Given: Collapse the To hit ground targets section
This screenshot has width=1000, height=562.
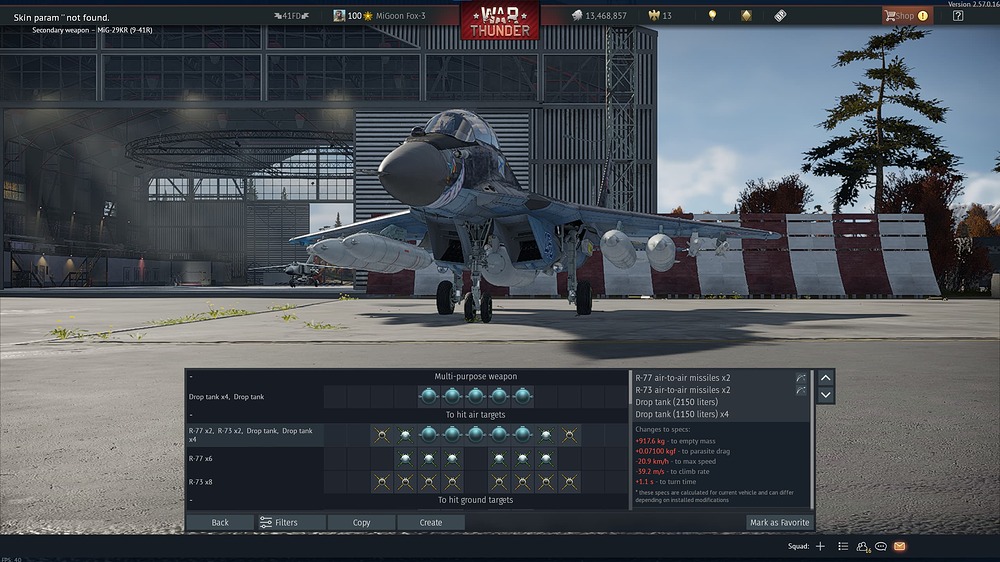Looking at the screenshot, I should click(x=191, y=500).
